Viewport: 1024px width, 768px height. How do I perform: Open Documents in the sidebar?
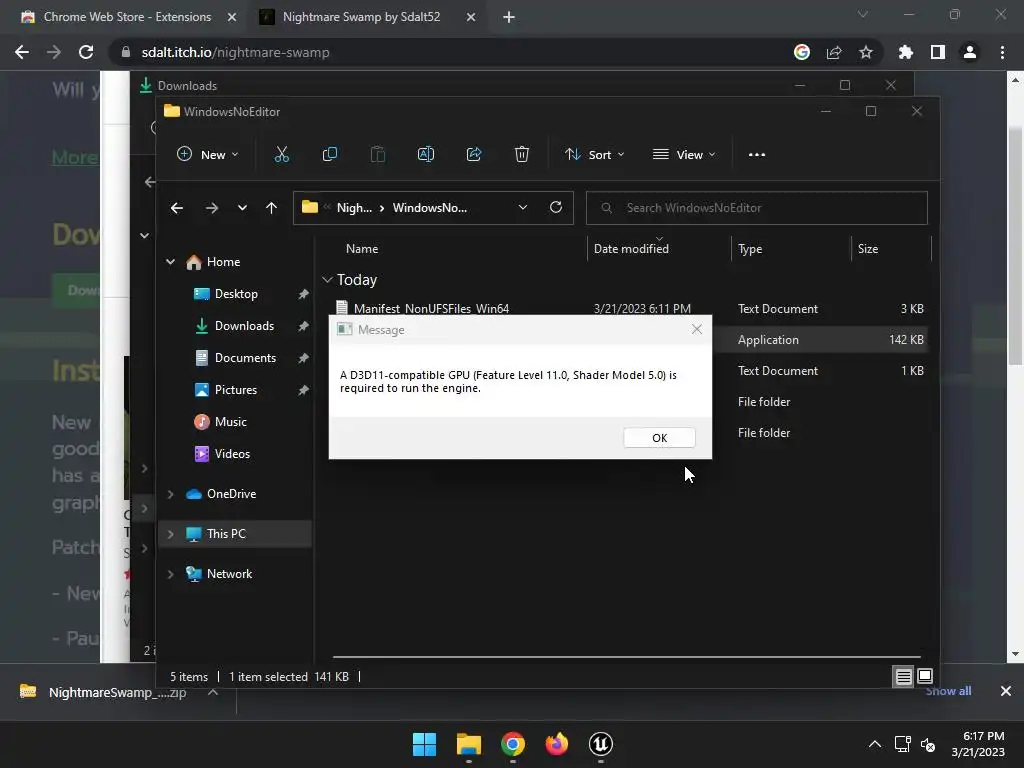point(245,358)
